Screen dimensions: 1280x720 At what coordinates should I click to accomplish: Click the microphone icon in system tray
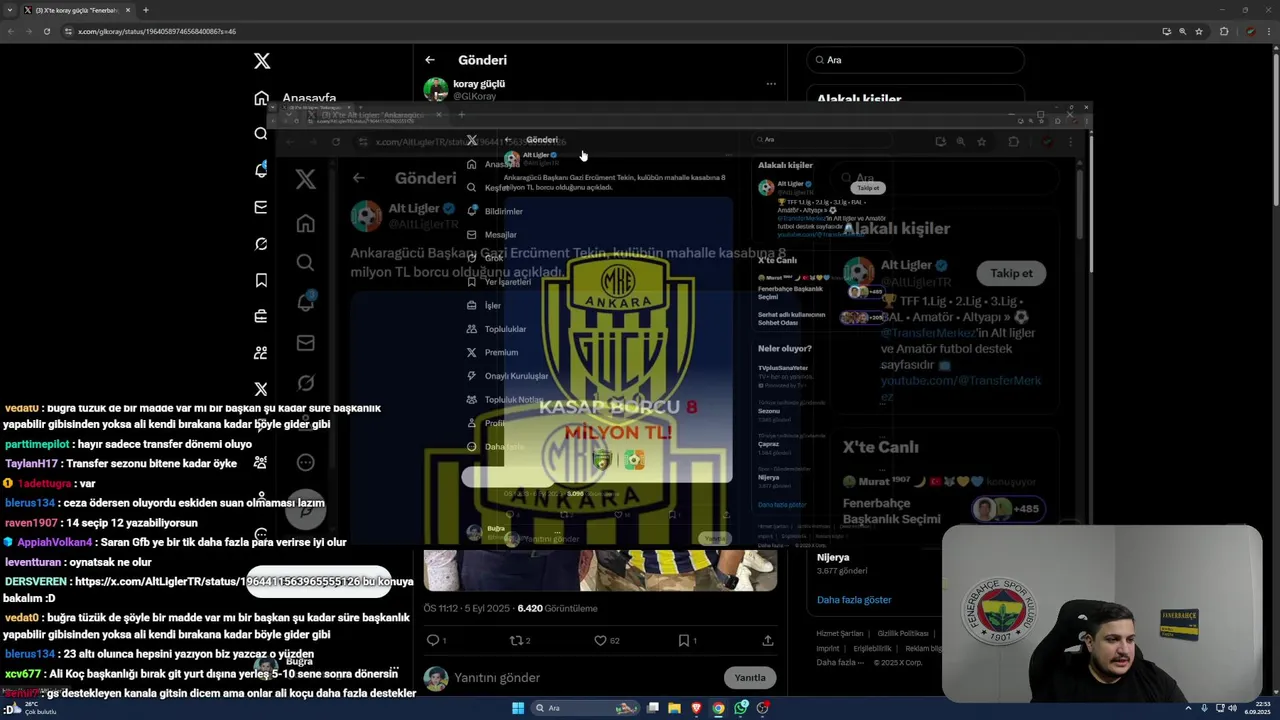[1204, 708]
